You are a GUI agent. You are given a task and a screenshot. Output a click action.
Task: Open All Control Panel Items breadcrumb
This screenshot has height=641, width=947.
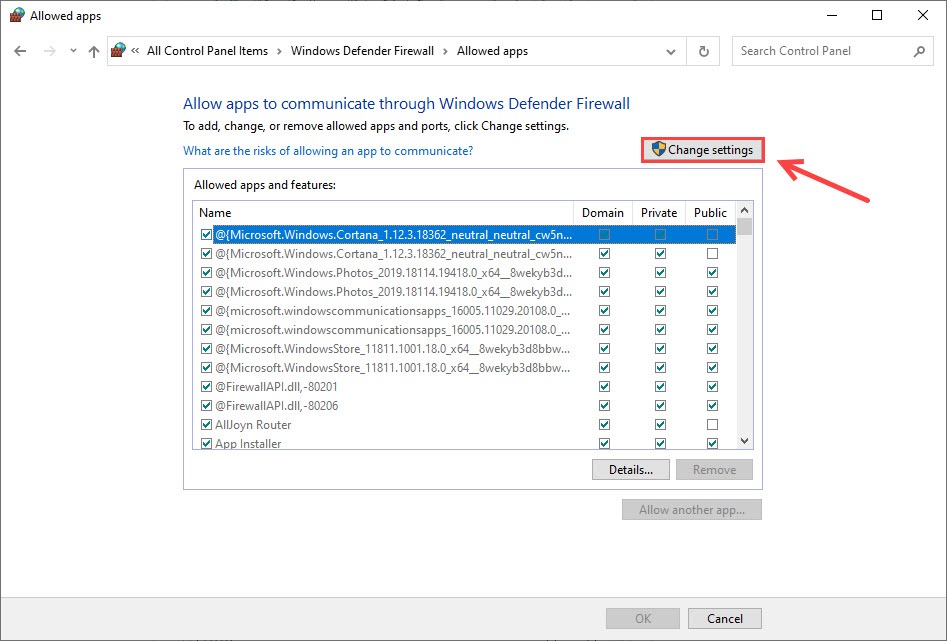click(207, 51)
